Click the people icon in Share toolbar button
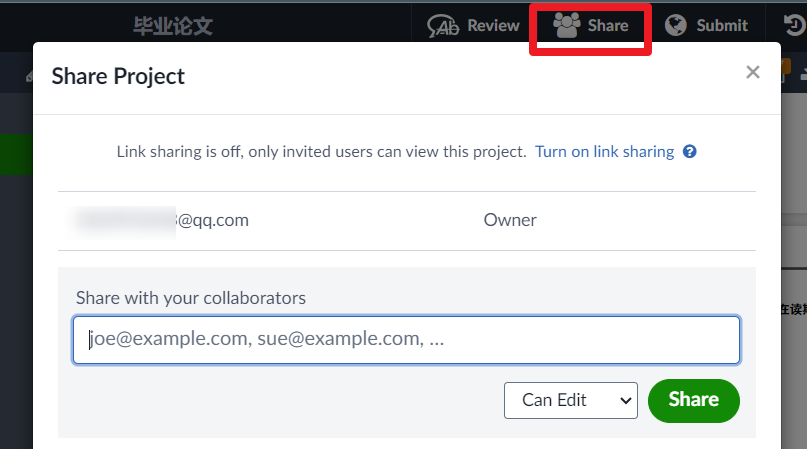807x449 pixels. pos(567,26)
